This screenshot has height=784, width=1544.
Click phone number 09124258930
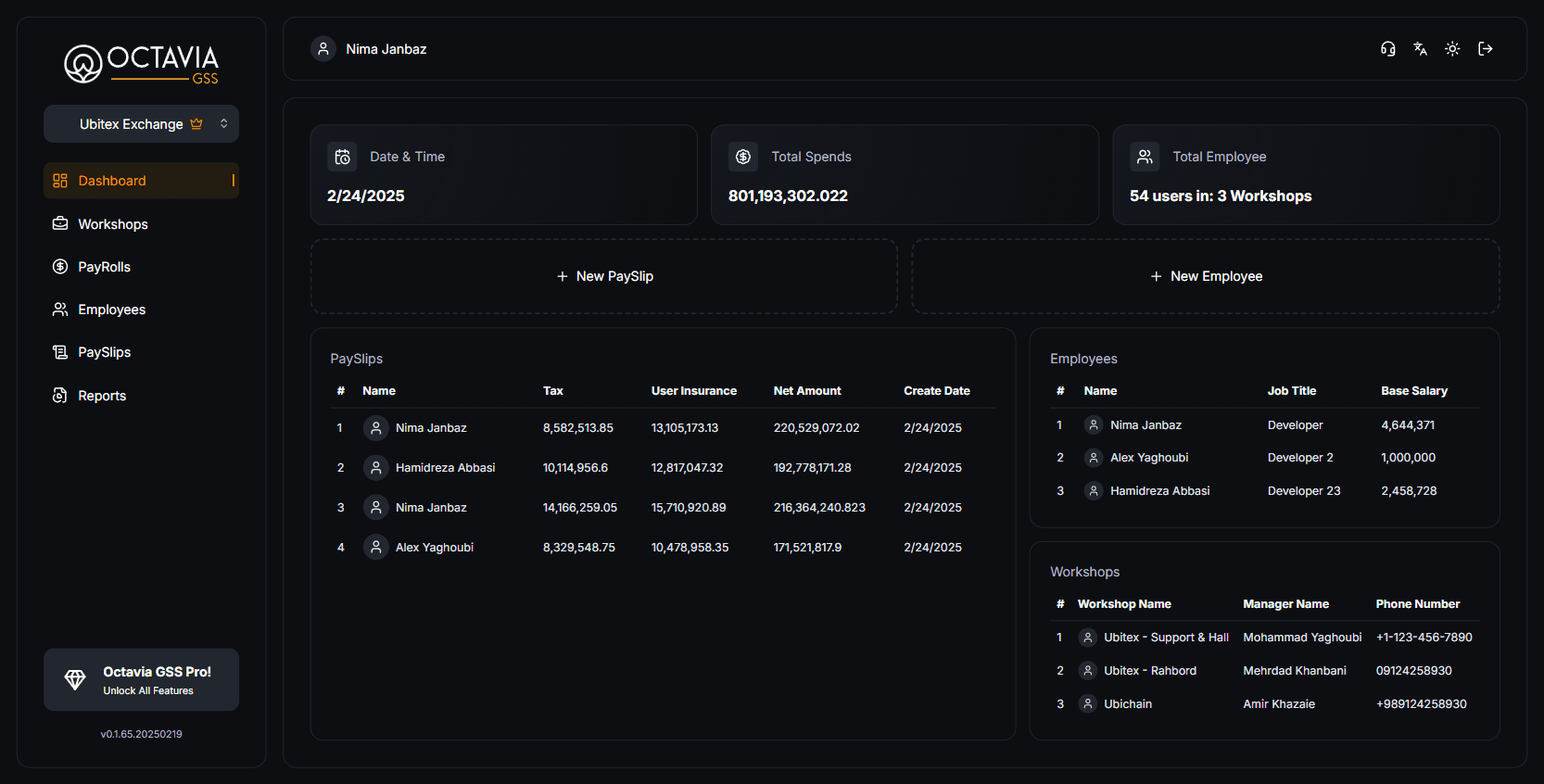(x=1413, y=671)
